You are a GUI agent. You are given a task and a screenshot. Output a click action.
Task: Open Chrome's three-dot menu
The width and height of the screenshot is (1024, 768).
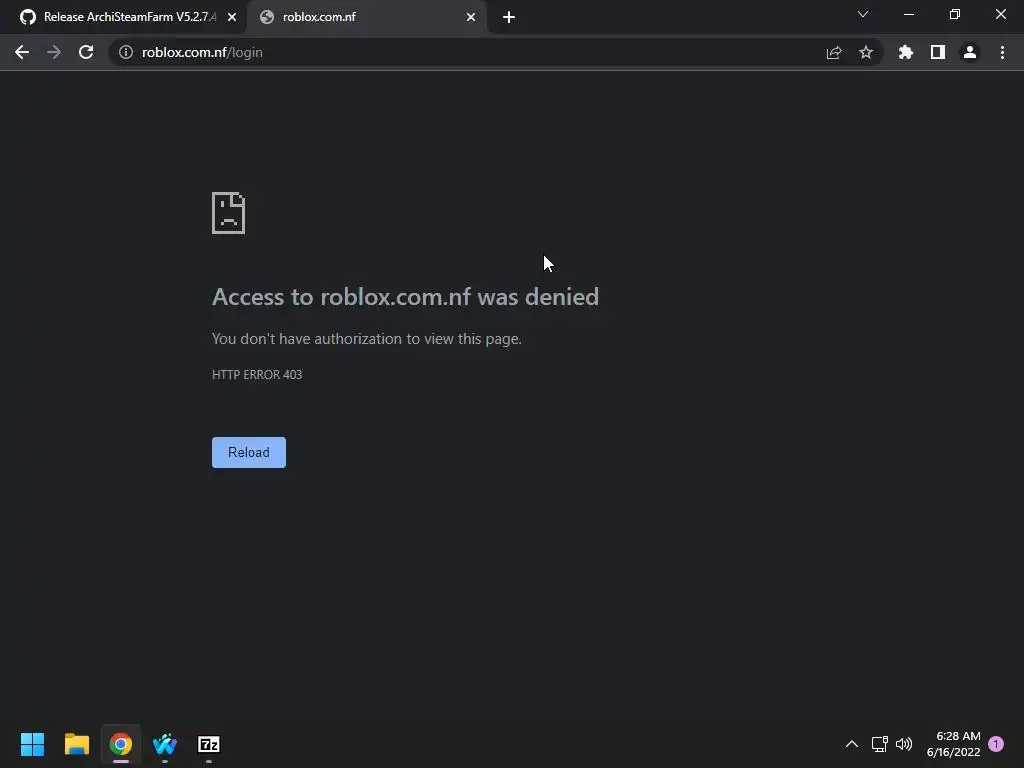pos(1002,52)
